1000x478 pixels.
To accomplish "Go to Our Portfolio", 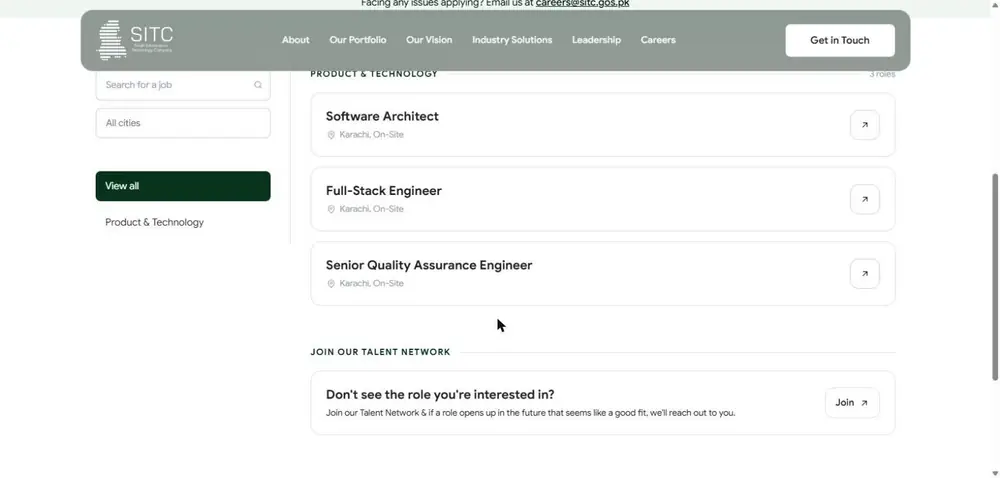I will 358,40.
